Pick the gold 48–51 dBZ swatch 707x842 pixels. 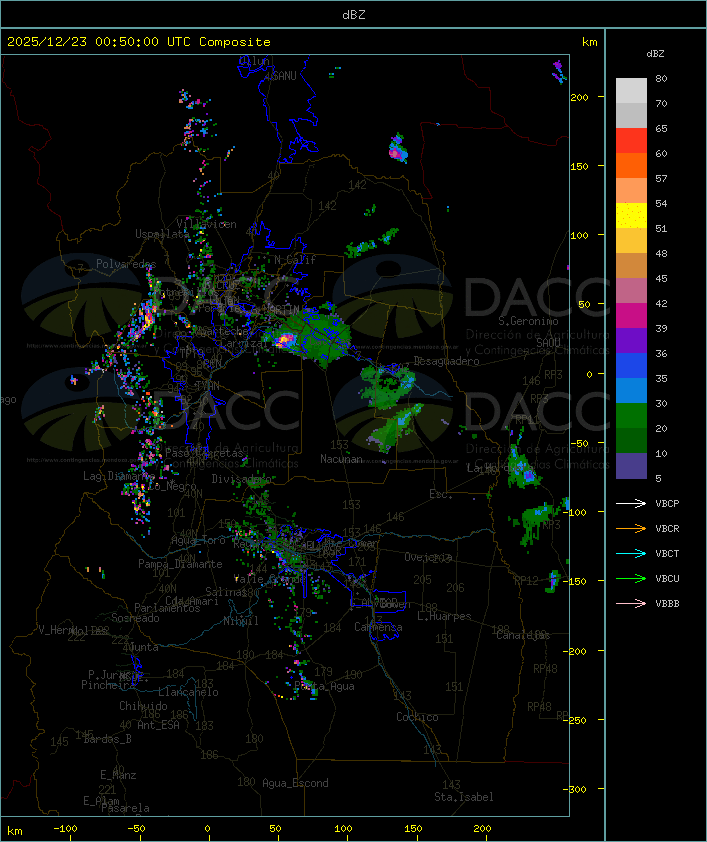(631, 241)
